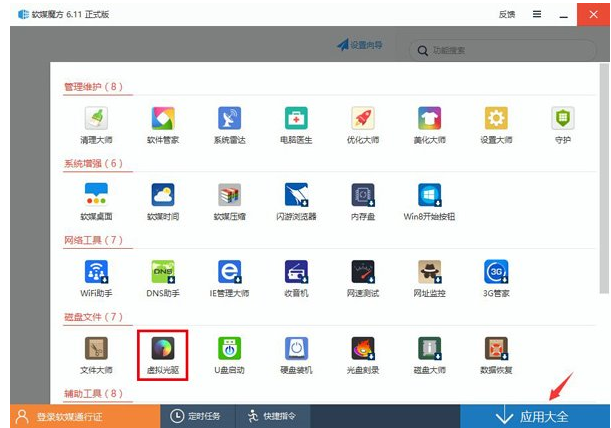Open 网址监控 spy icon
Viewport: 611px width, 428px height.
click(x=429, y=279)
